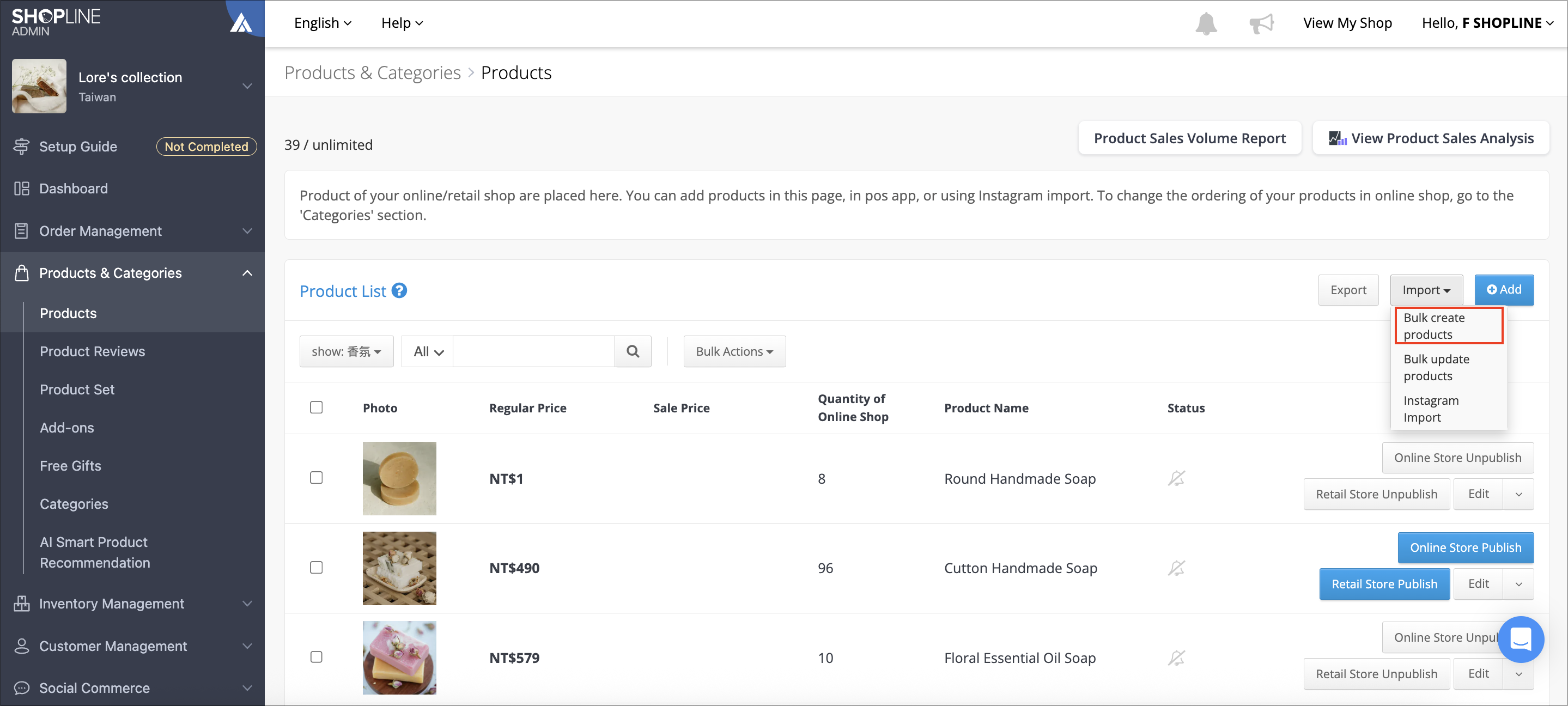
Task: Open the Edit dropdown arrow for Floral Essential Oil Soap
Action: tap(1519, 674)
